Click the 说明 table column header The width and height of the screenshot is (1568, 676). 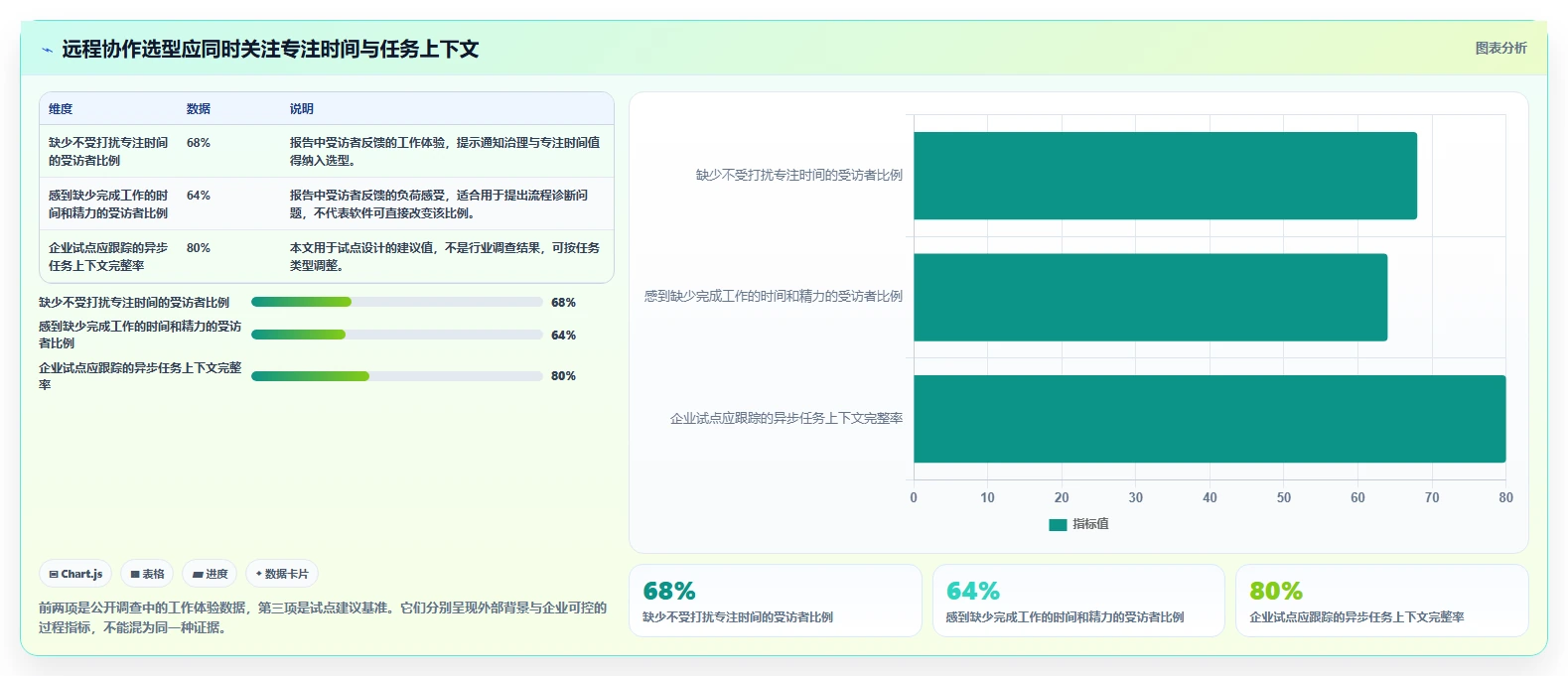pos(302,109)
